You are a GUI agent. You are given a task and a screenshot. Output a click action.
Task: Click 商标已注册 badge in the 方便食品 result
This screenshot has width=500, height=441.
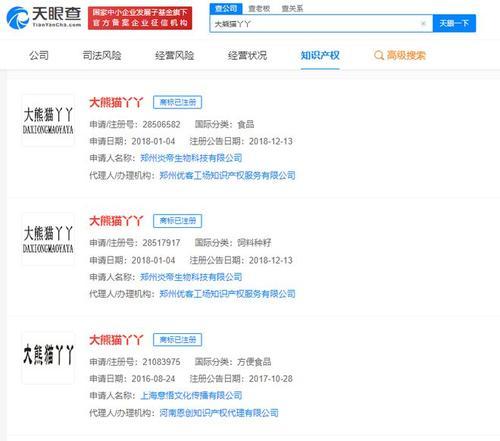(177, 340)
